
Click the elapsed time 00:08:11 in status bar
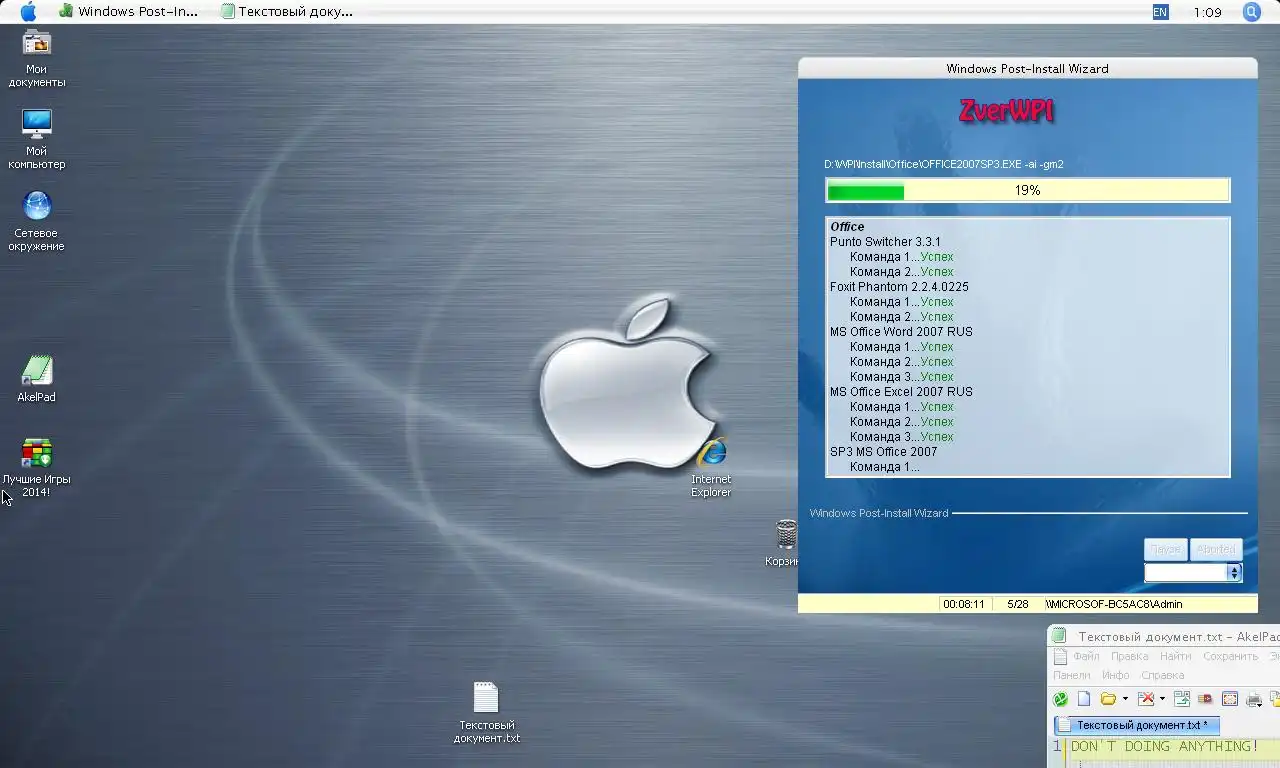pyautogui.click(x=964, y=604)
